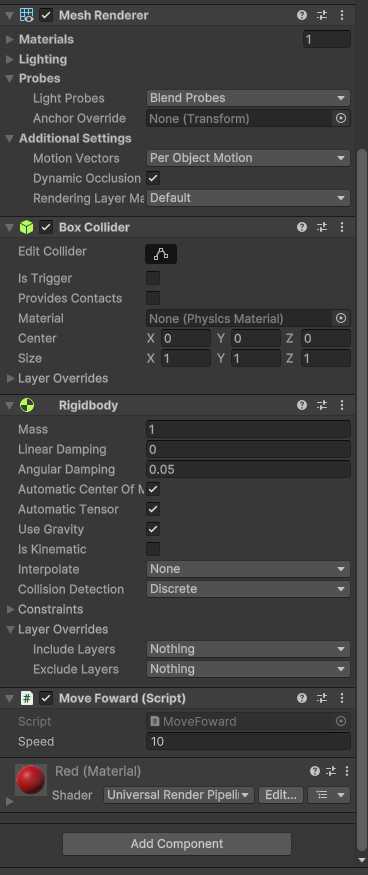368x875 pixels.
Task: Open Box Collider preset settings icon
Action: click(x=322, y=227)
